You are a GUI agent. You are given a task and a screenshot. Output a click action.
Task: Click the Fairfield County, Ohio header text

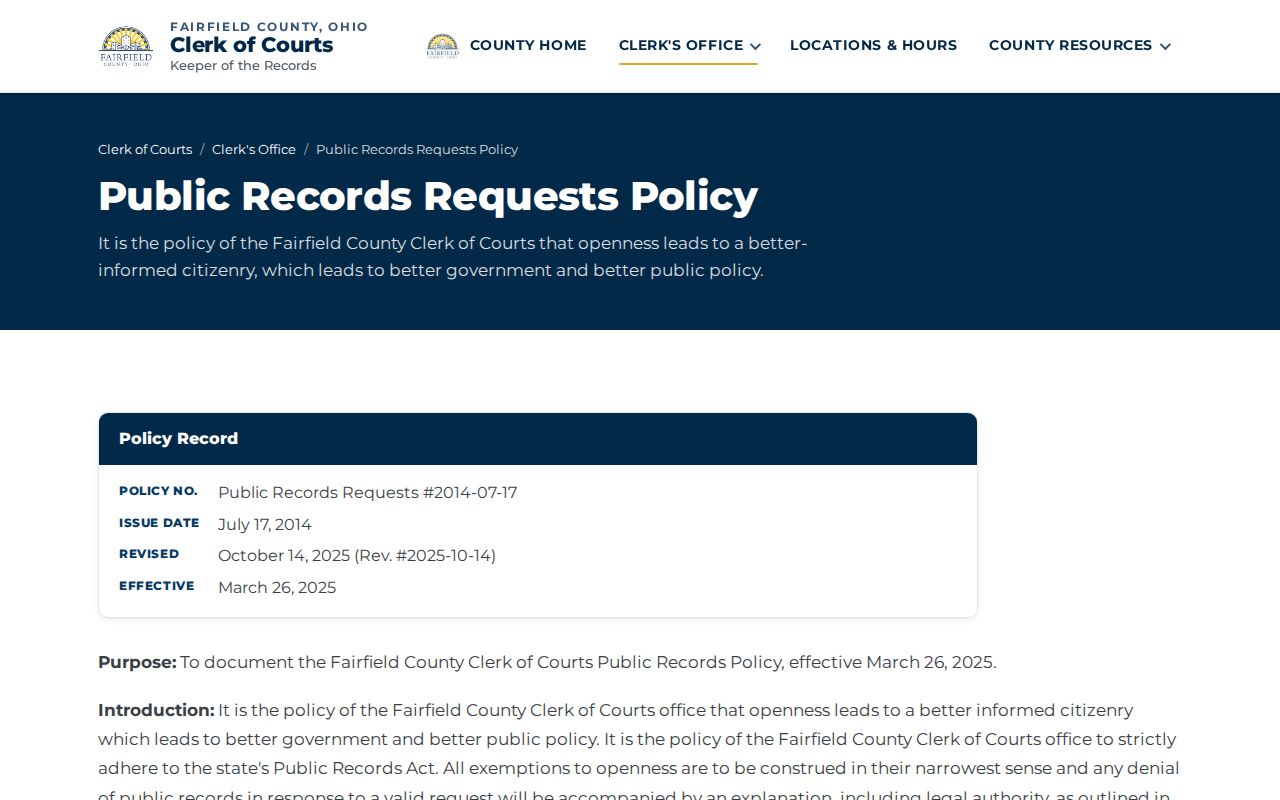pos(269,27)
